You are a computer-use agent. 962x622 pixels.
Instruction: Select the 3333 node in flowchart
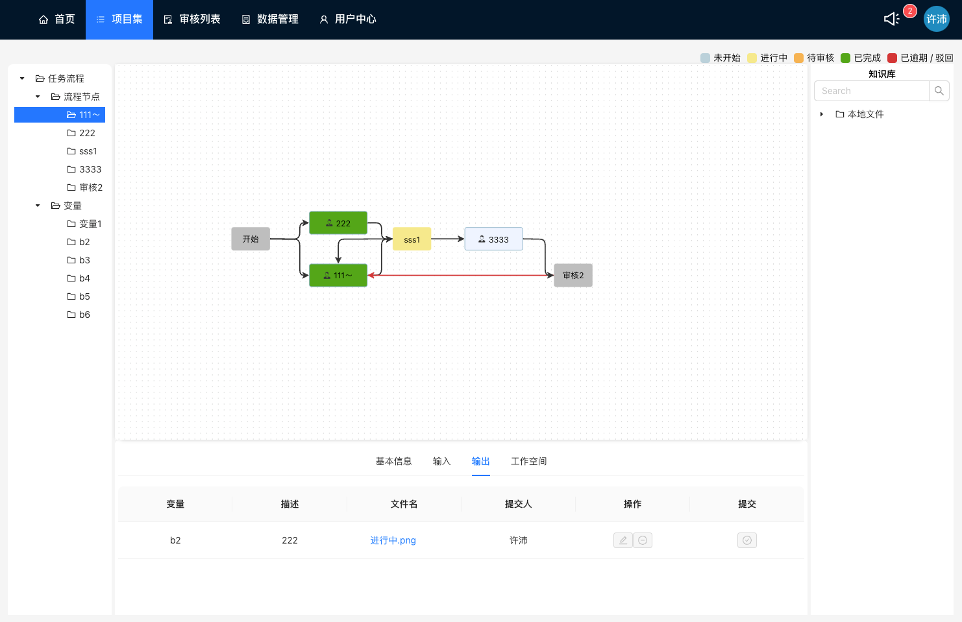click(493, 239)
